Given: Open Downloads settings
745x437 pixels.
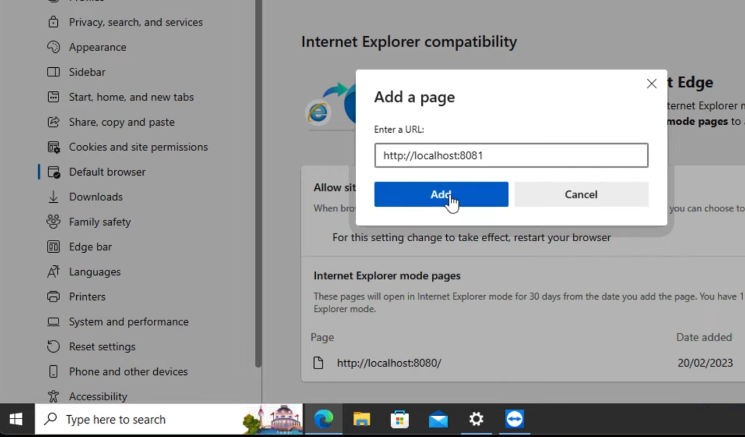Looking at the screenshot, I should point(96,197).
